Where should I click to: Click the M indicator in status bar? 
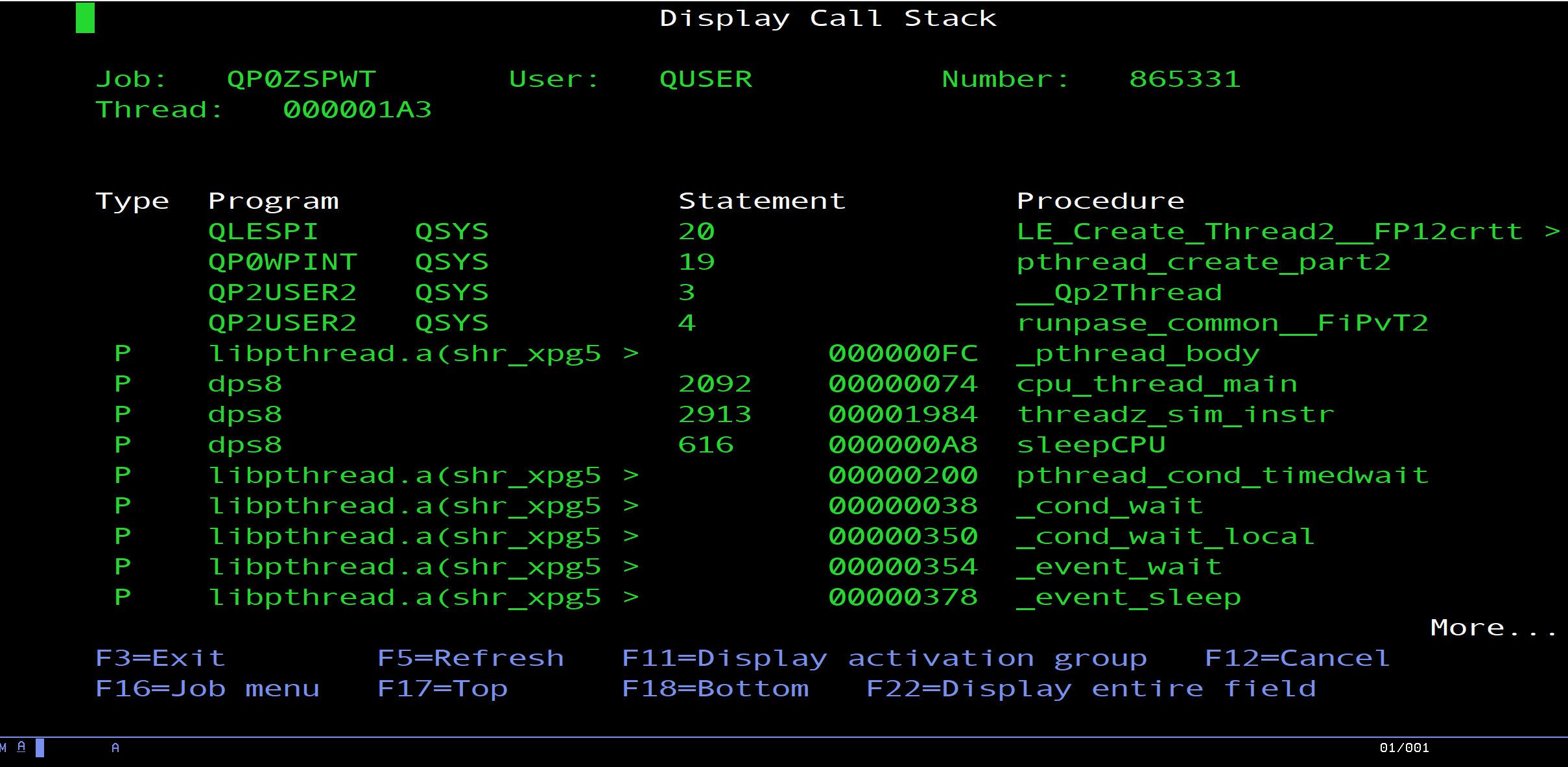3,748
